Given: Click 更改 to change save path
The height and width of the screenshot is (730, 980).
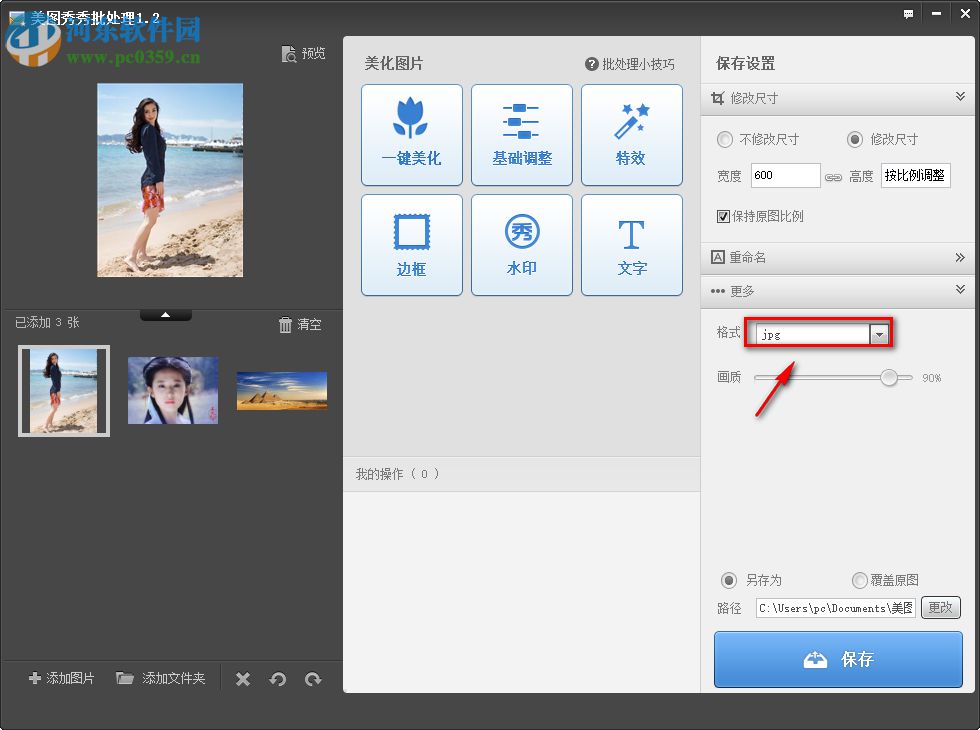Looking at the screenshot, I should pyautogui.click(x=940, y=607).
